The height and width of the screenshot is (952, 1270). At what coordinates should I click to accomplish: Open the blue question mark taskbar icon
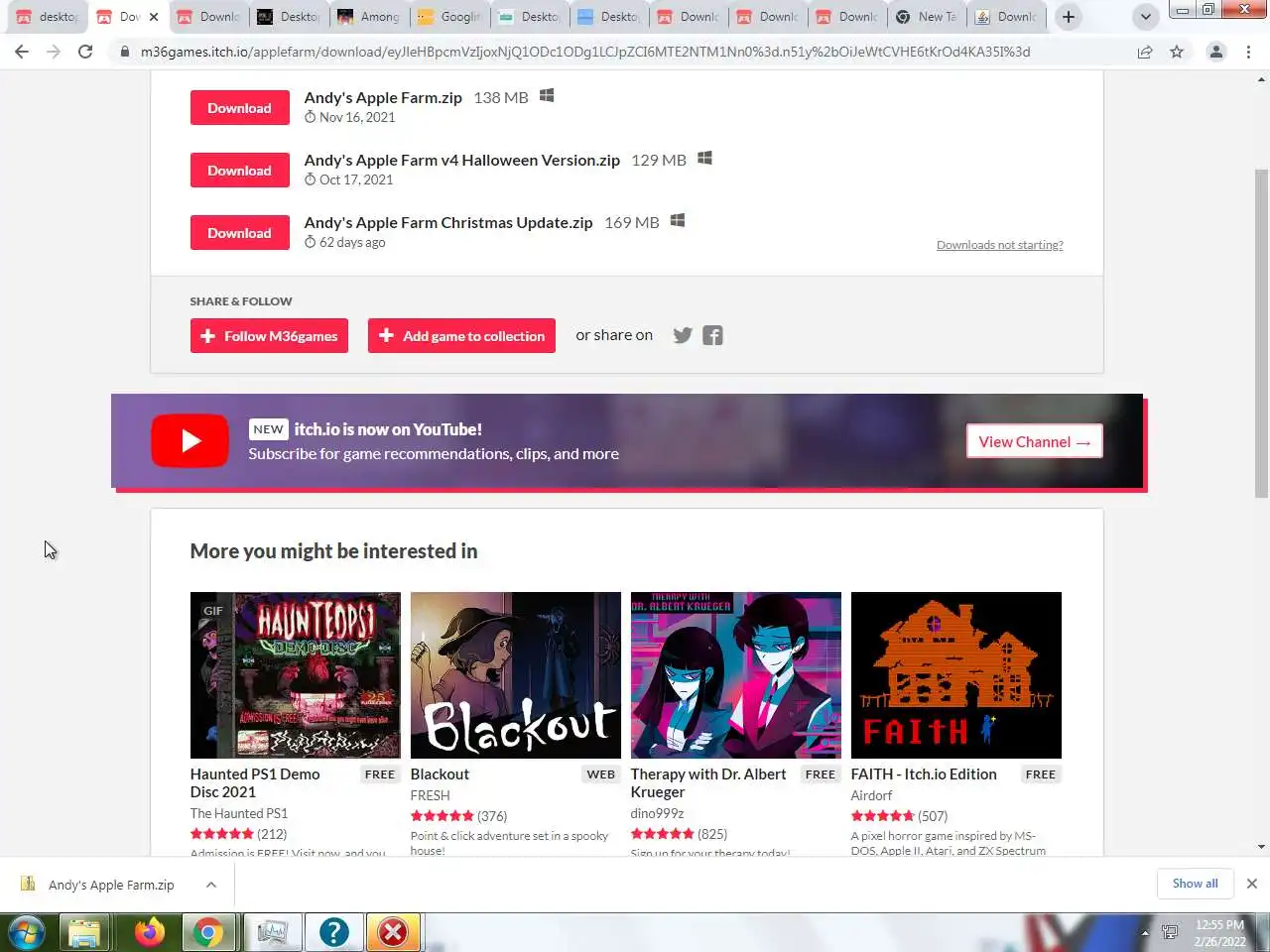(x=333, y=932)
